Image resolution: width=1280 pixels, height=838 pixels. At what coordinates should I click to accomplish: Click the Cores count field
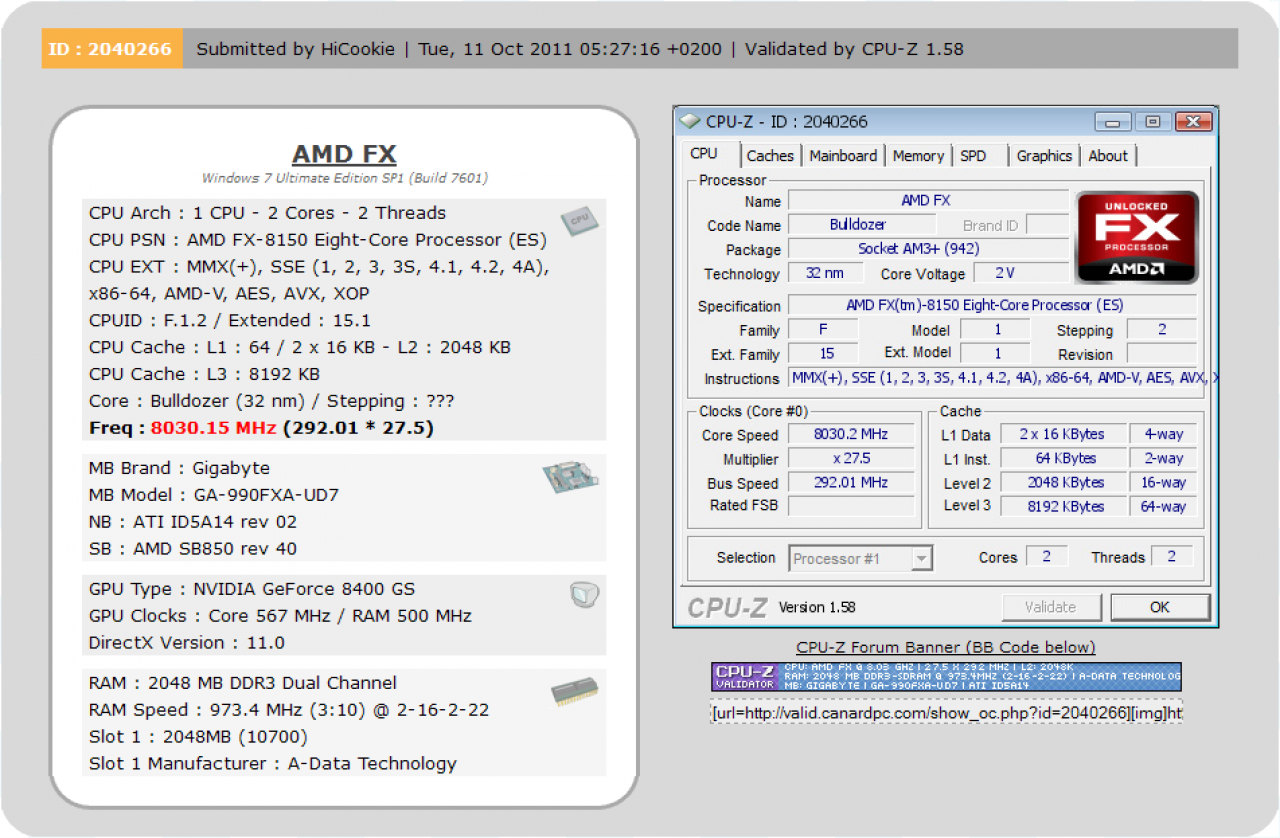(1047, 557)
